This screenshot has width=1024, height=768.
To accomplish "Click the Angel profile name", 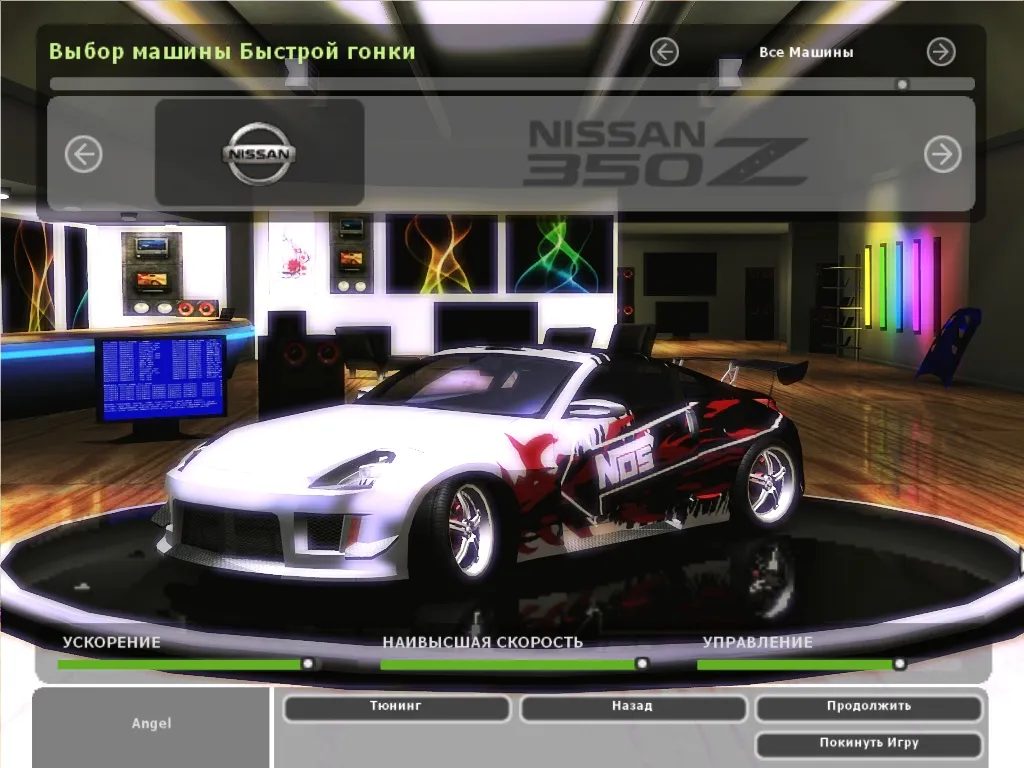I will coord(152,723).
